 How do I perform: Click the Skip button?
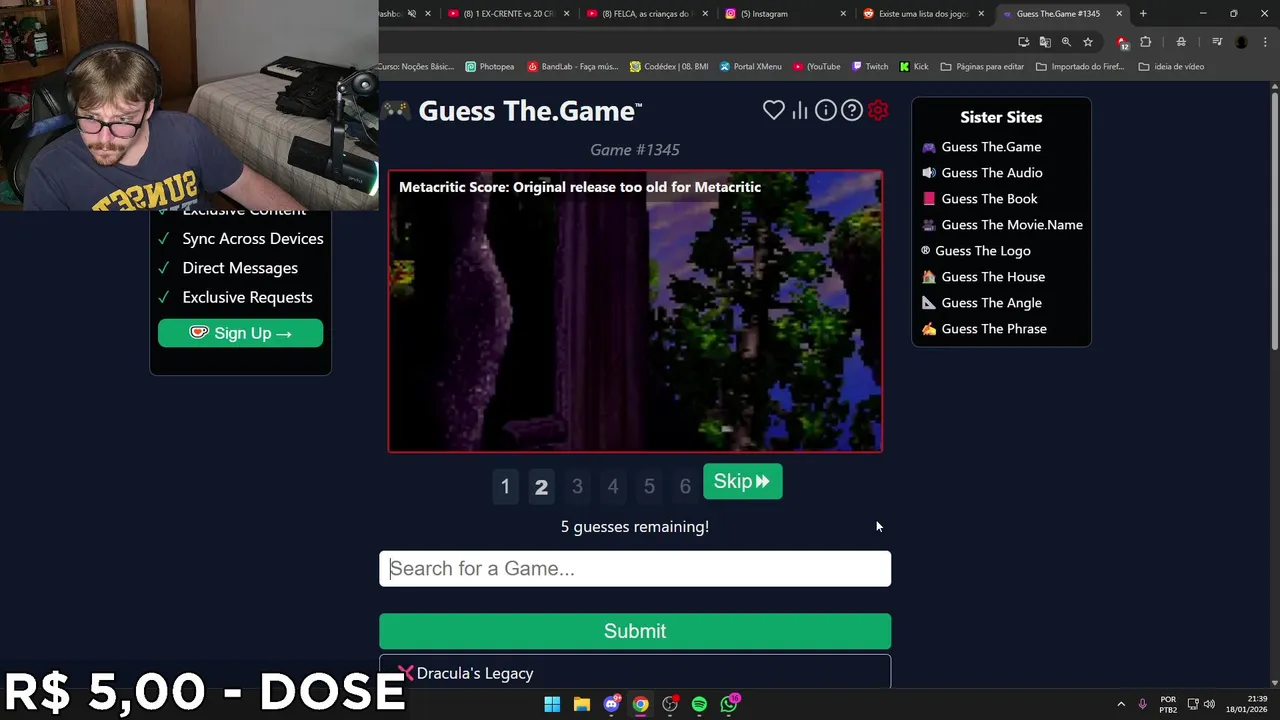[x=742, y=482]
